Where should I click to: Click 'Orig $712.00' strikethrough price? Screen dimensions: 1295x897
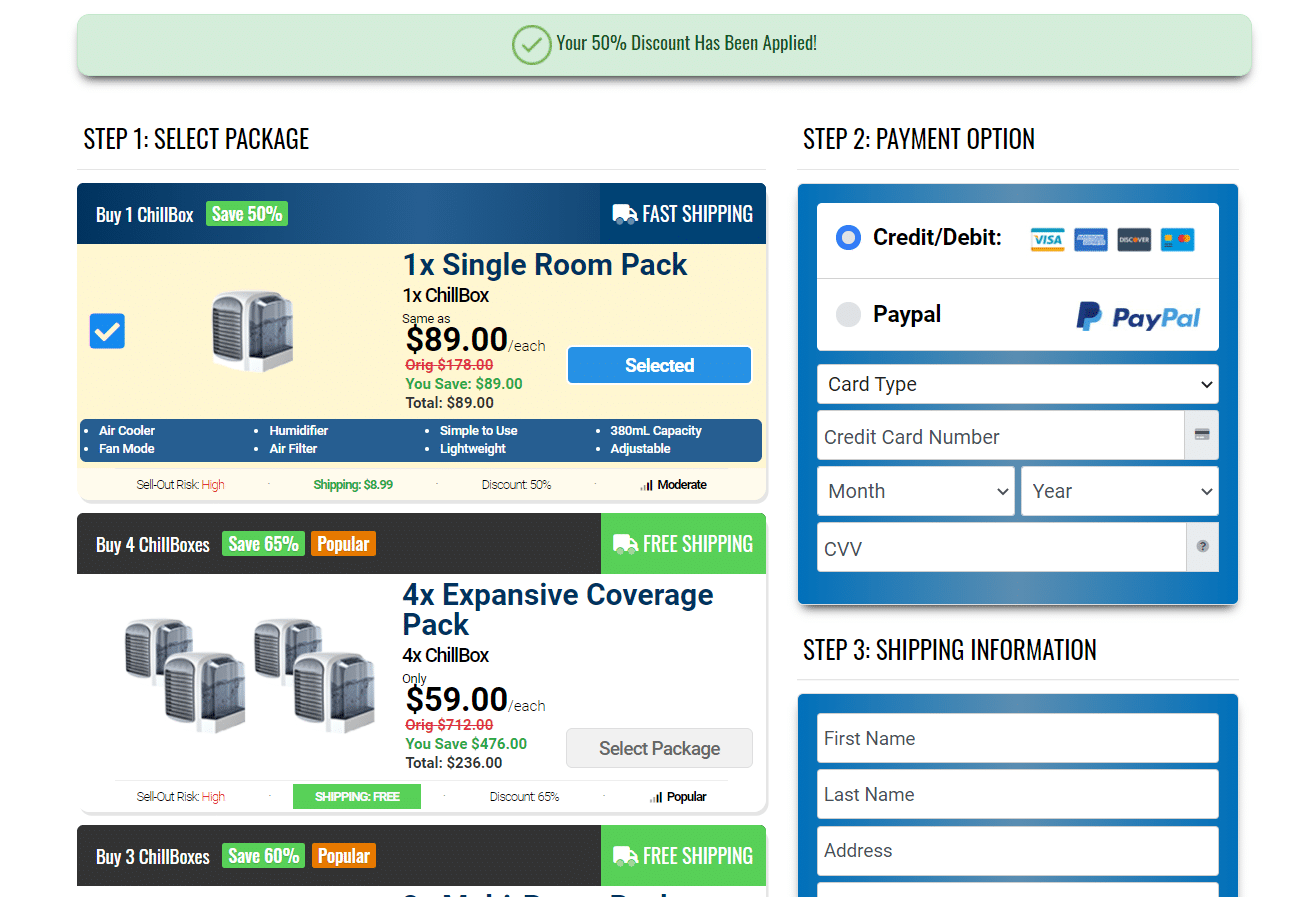[x=449, y=725]
